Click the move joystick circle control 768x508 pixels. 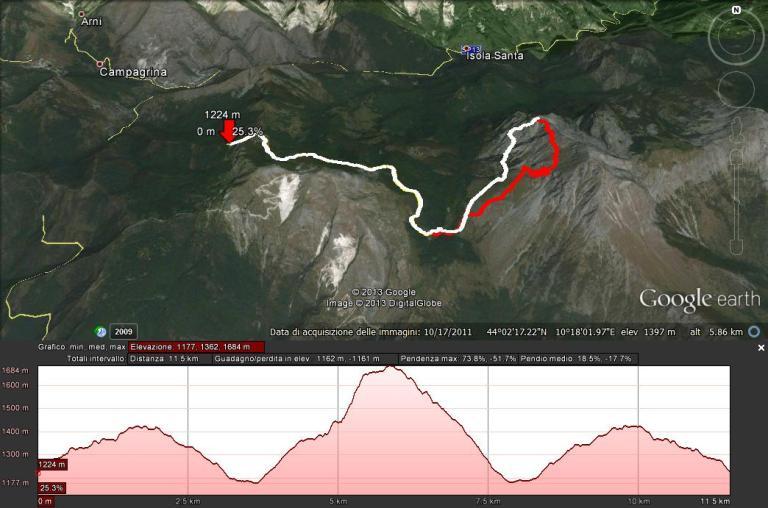click(736, 89)
